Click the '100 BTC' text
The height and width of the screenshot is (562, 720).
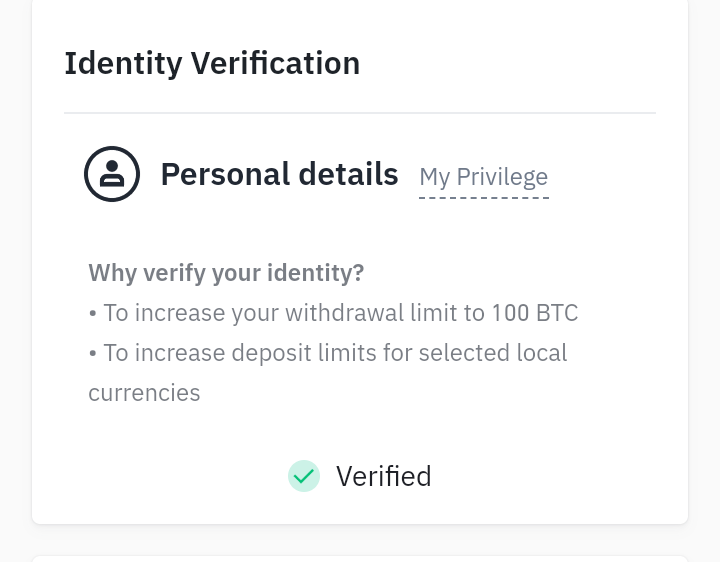coord(534,313)
